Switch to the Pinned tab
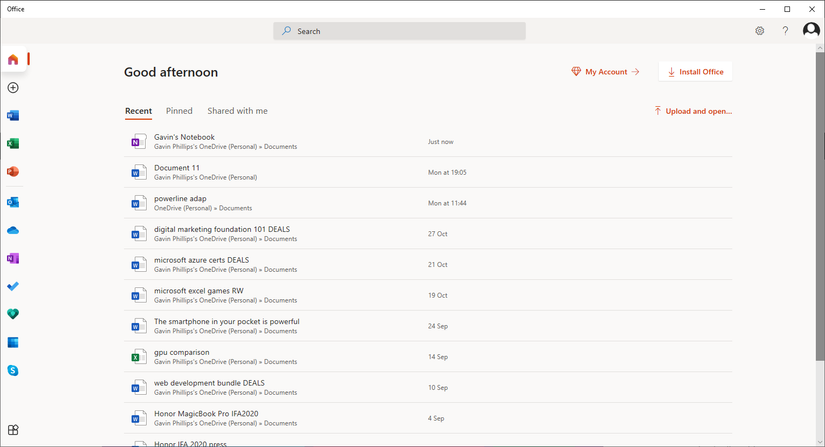 click(x=179, y=111)
